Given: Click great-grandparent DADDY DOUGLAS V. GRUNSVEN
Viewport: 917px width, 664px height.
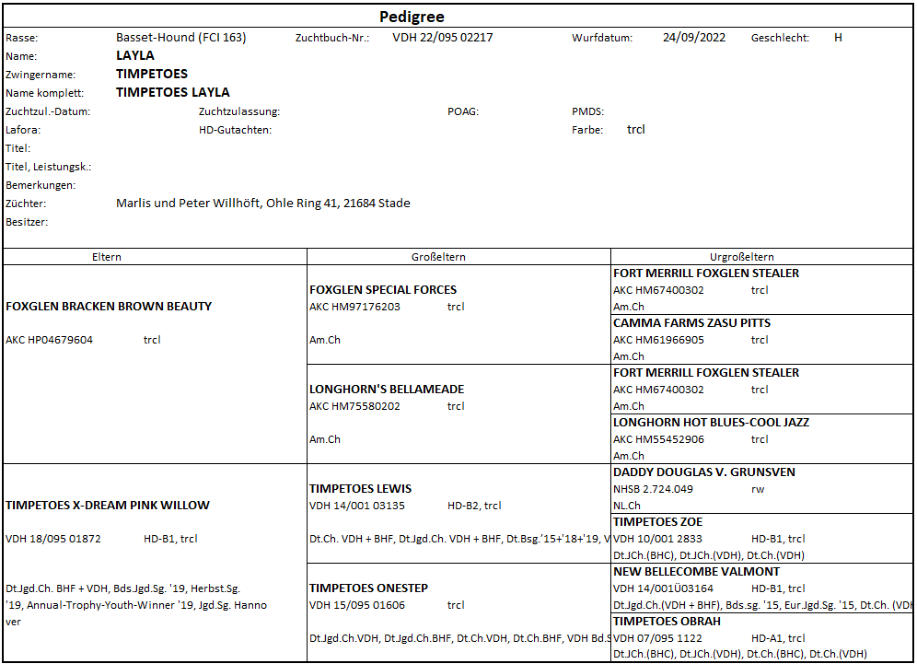Looking at the screenshot, I should pos(704,472).
